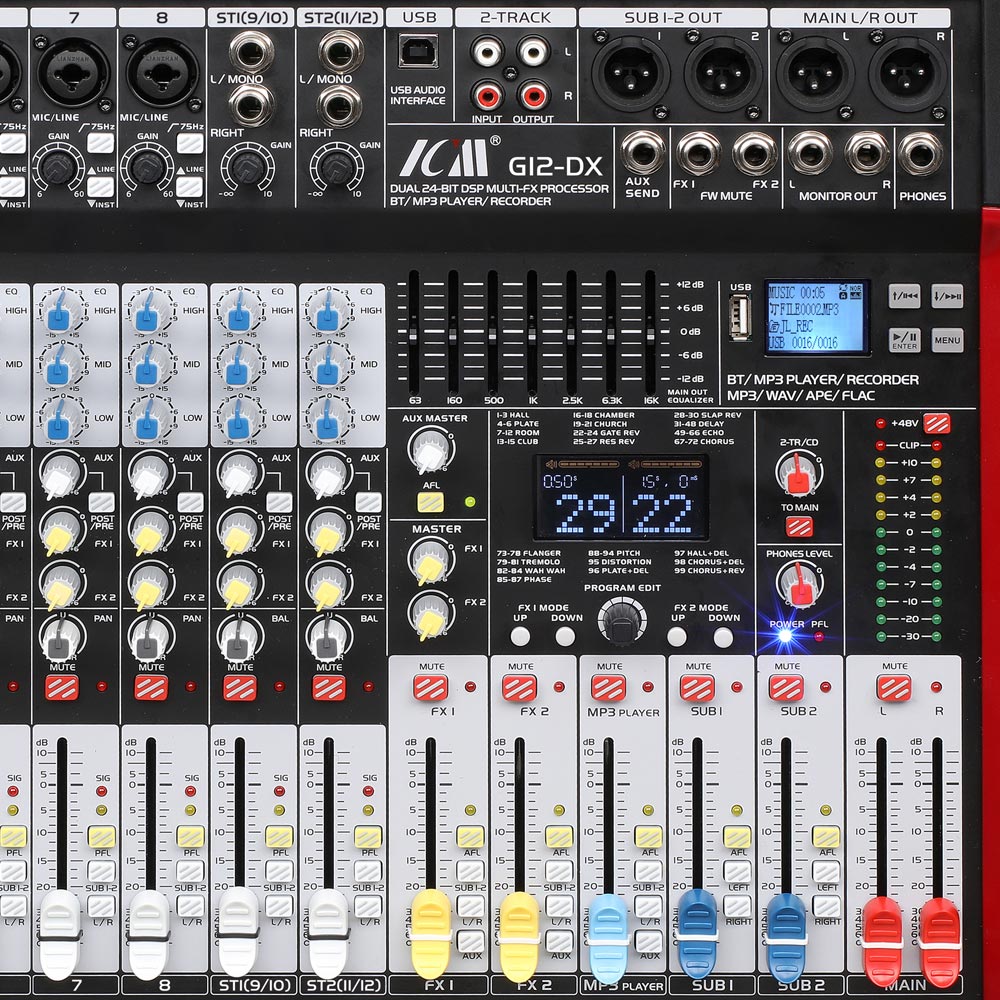
Task: Tap the FX 2 MODE DOWN button
Action: pos(723,636)
